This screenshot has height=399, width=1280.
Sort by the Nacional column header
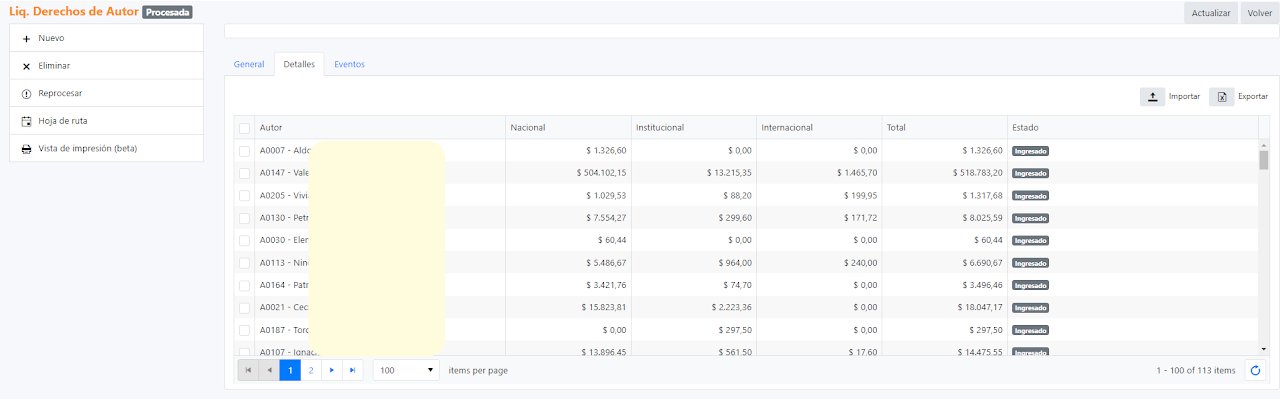(x=568, y=128)
